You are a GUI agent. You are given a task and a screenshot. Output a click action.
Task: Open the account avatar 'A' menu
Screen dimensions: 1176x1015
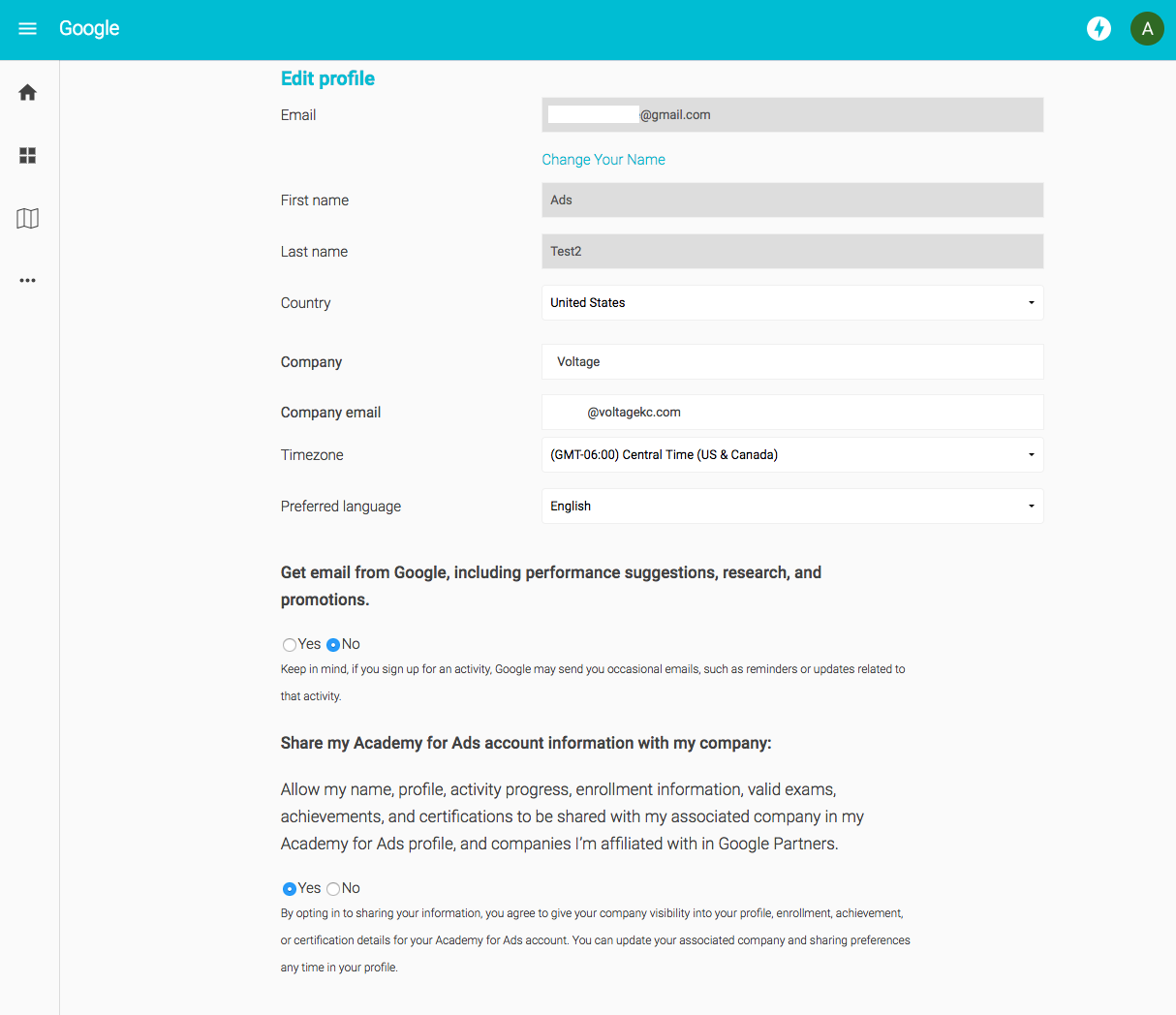1147,29
